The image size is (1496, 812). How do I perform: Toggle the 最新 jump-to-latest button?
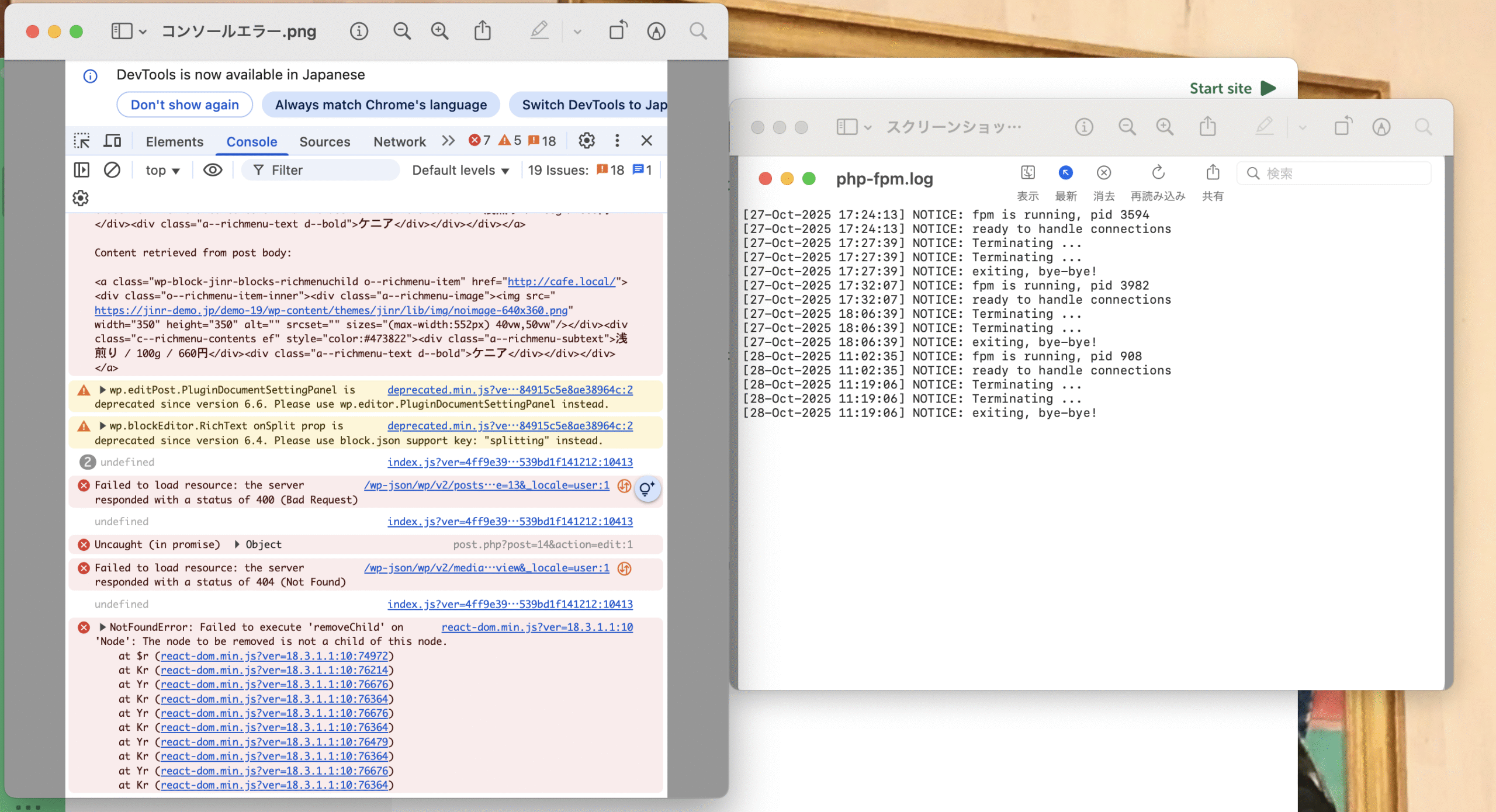coord(1065,173)
